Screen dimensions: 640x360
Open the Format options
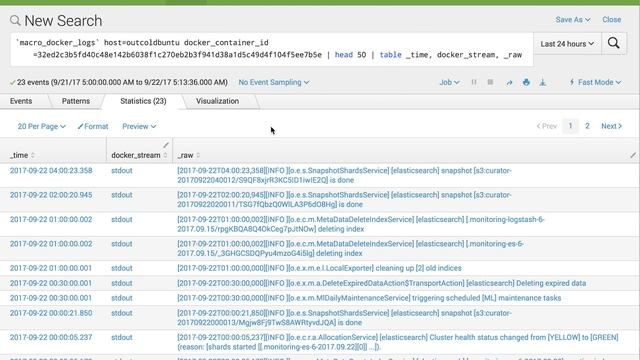93,127
